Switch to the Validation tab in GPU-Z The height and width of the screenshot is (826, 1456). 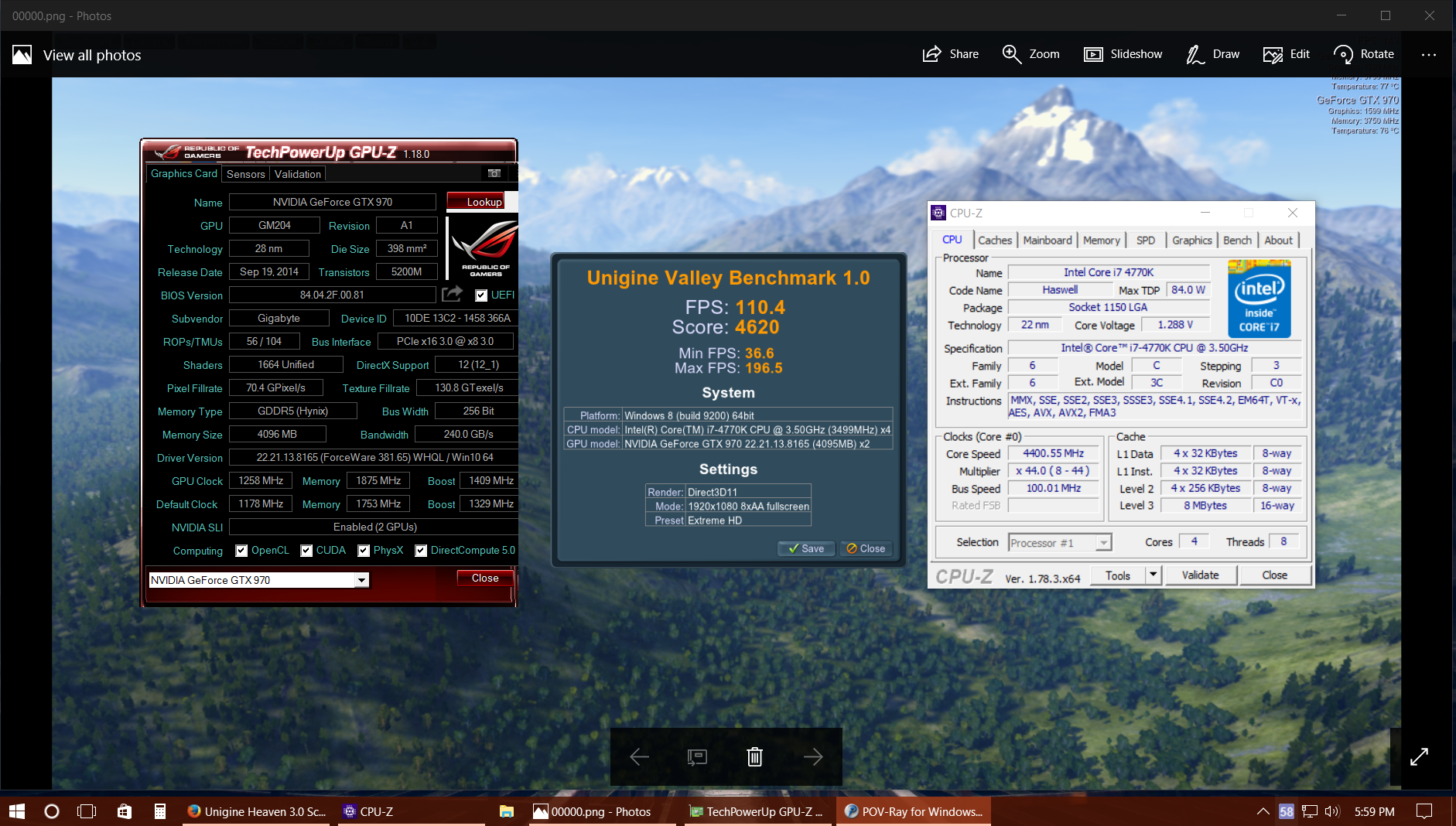[297, 174]
